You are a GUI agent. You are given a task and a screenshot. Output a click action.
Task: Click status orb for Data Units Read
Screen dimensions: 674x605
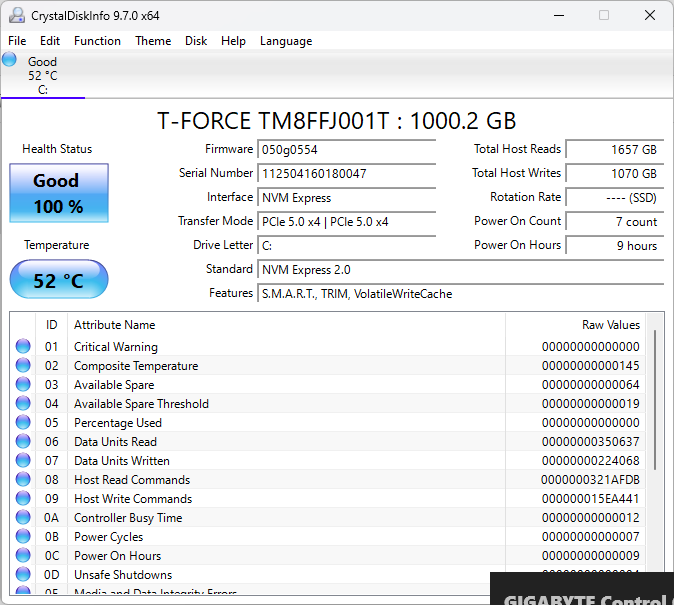click(23, 441)
